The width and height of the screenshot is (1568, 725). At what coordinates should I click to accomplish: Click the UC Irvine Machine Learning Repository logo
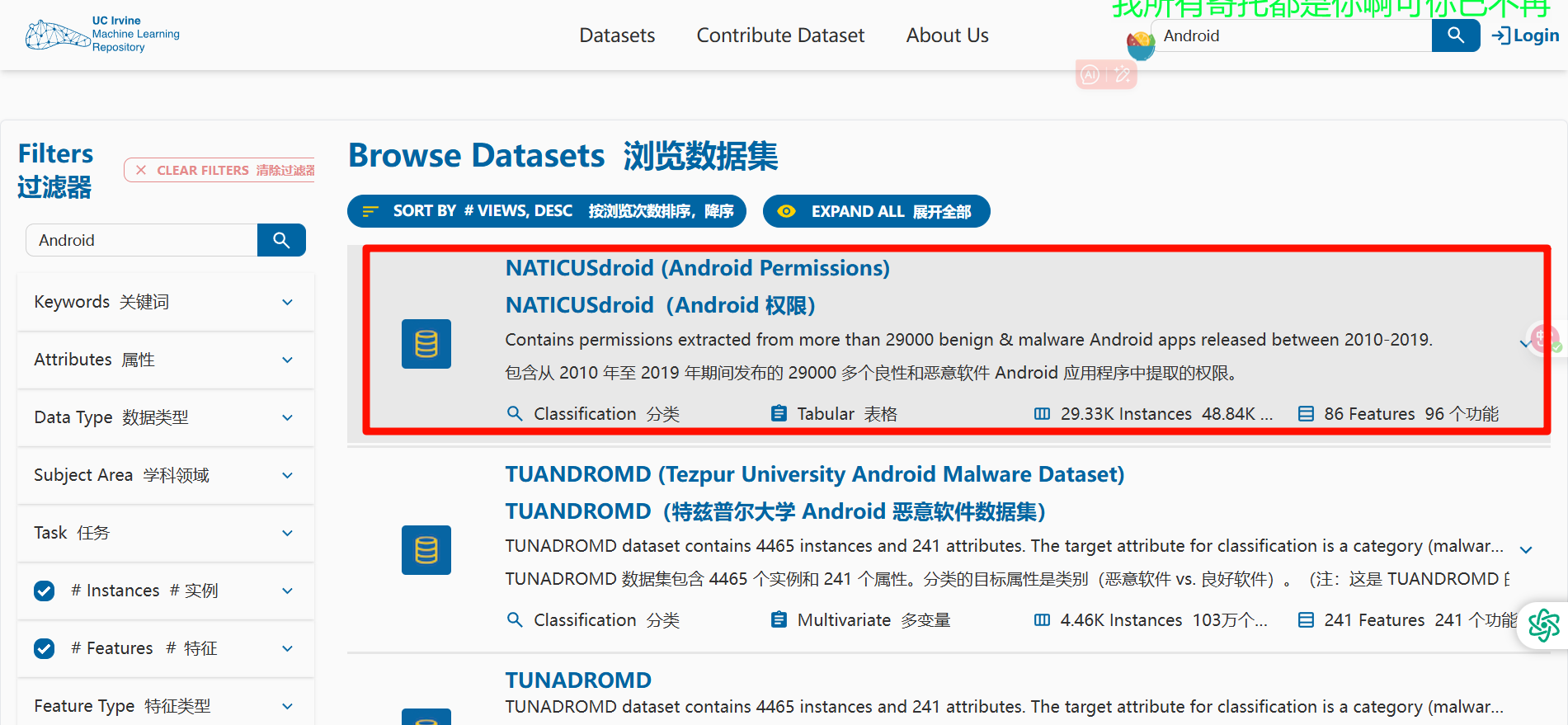[102, 35]
